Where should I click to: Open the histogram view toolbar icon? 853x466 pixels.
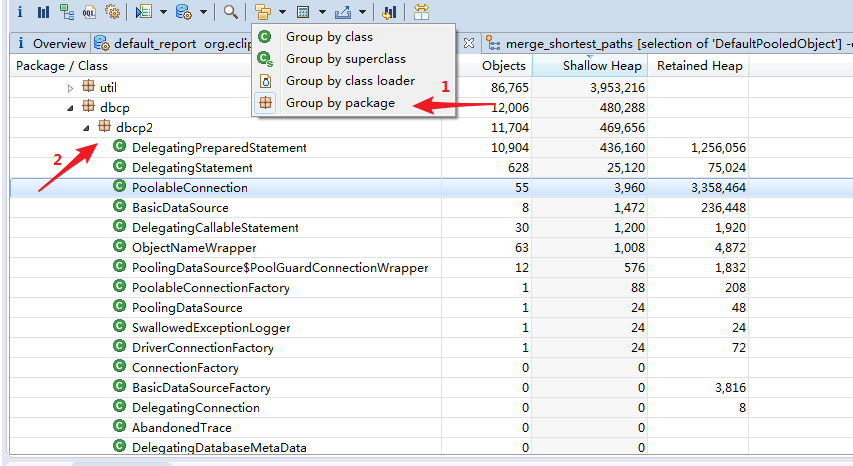click(x=43, y=12)
